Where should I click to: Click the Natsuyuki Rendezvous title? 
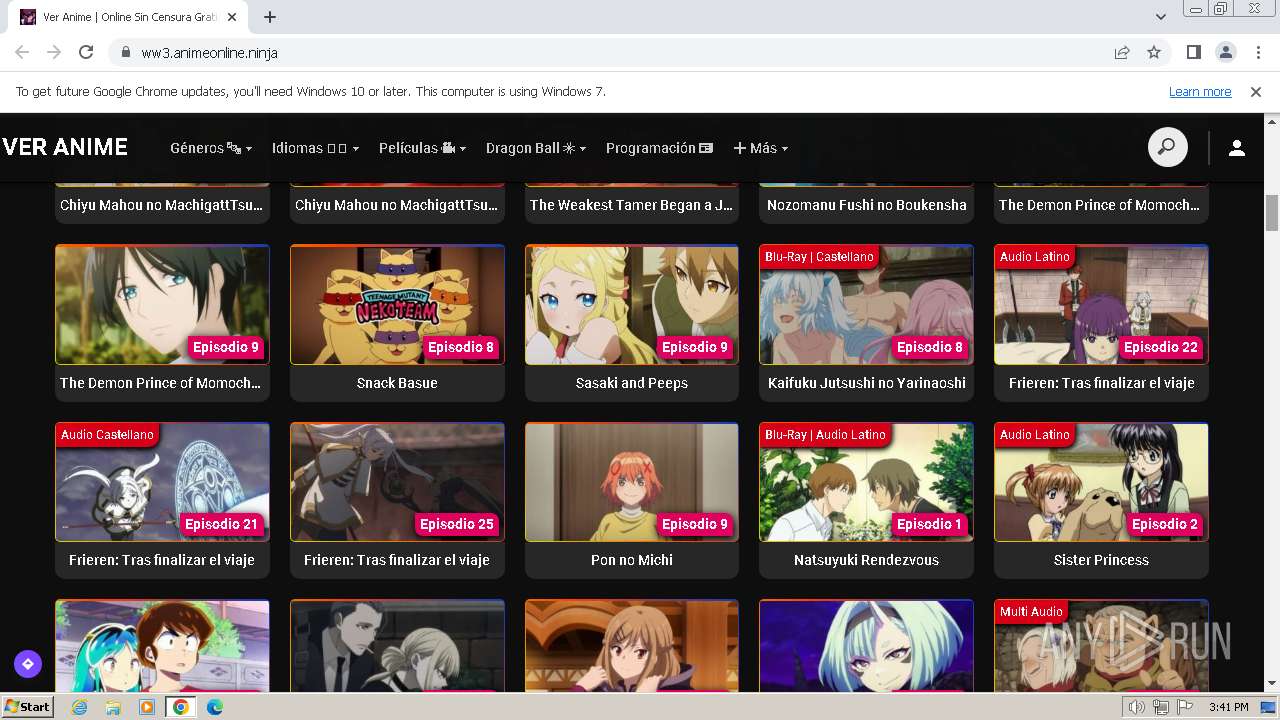coord(866,560)
